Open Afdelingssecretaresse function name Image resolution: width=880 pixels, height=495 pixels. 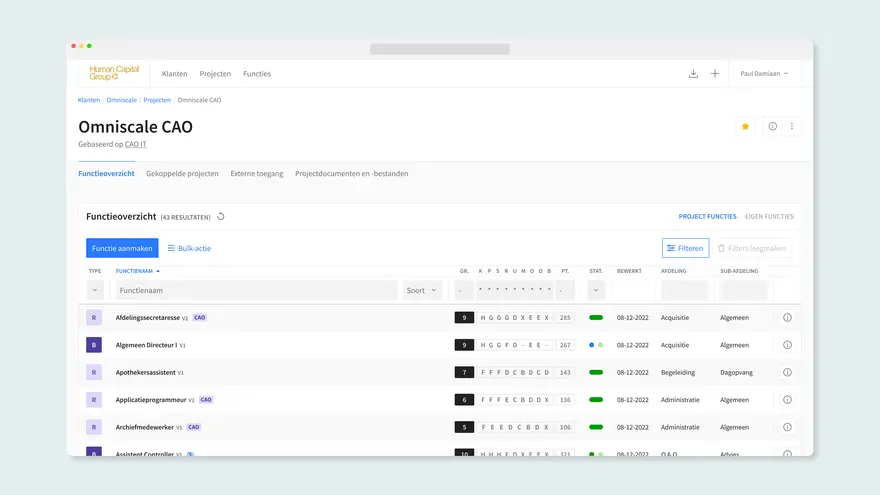pyautogui.click(x=148, y=318)
